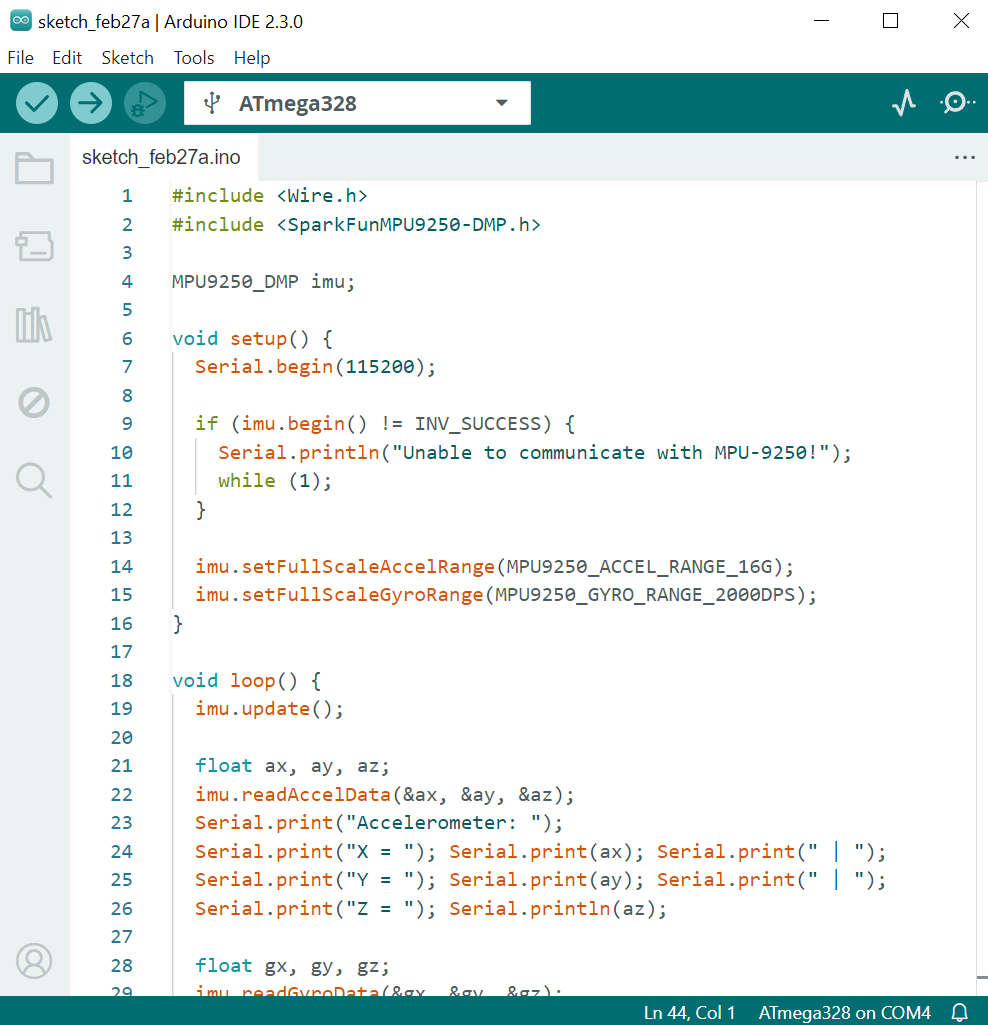Click on #include <Wire.h> line

(269, 196)
